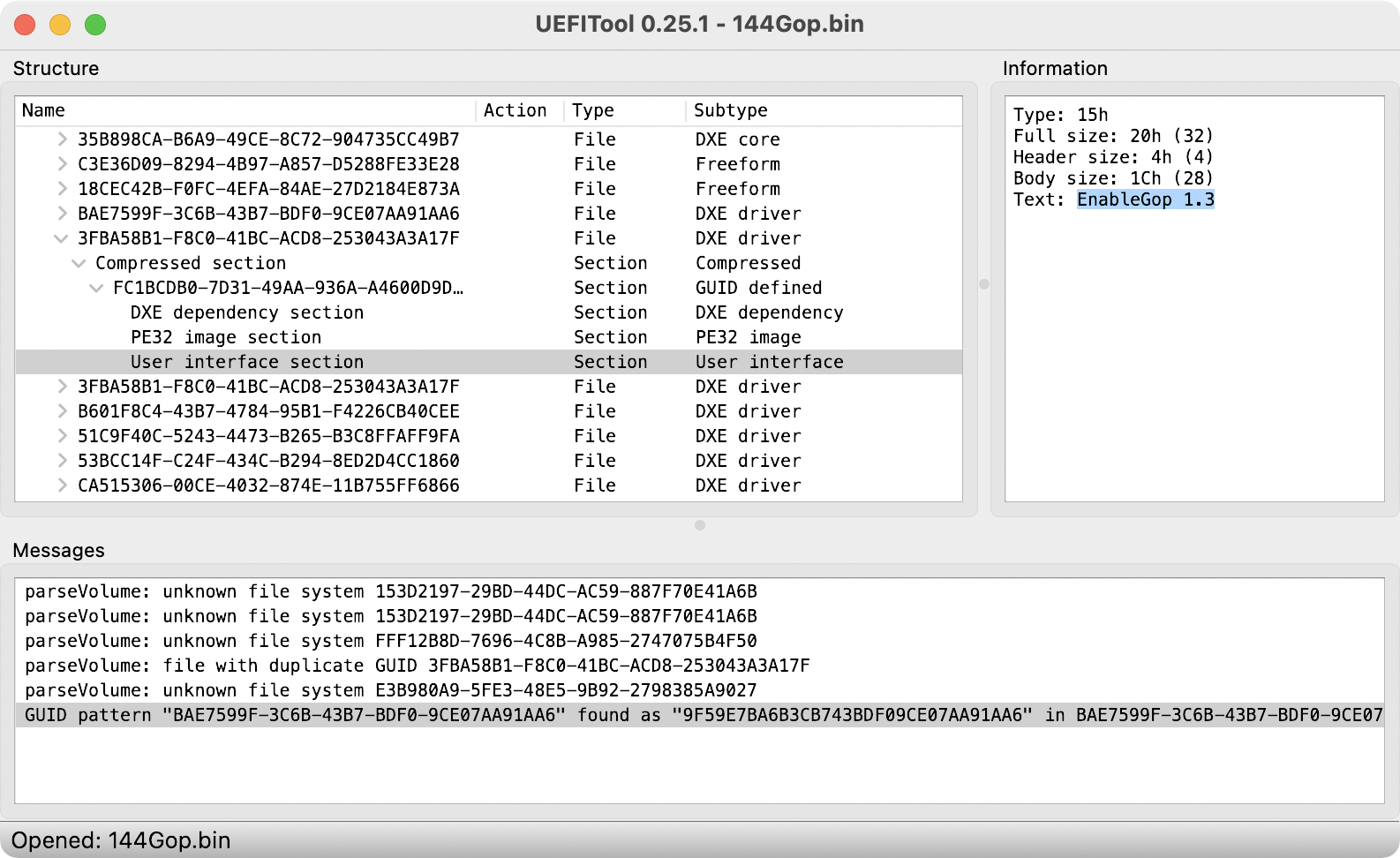Viewport: 1400px width, 858px height.
Task: Click the "Header size: 4h (4)" line
Action: pos(1114,157)
